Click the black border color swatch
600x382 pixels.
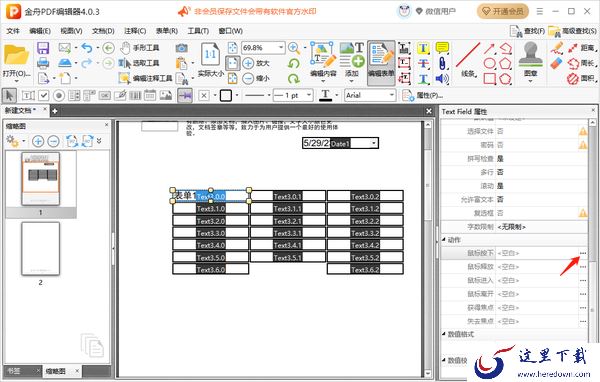[x=226, y=95]
